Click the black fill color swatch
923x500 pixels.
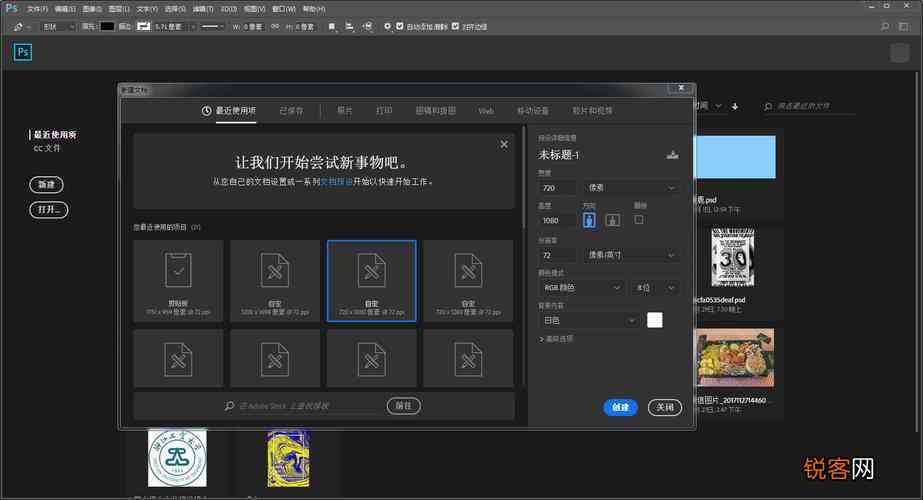click(107, 27)
